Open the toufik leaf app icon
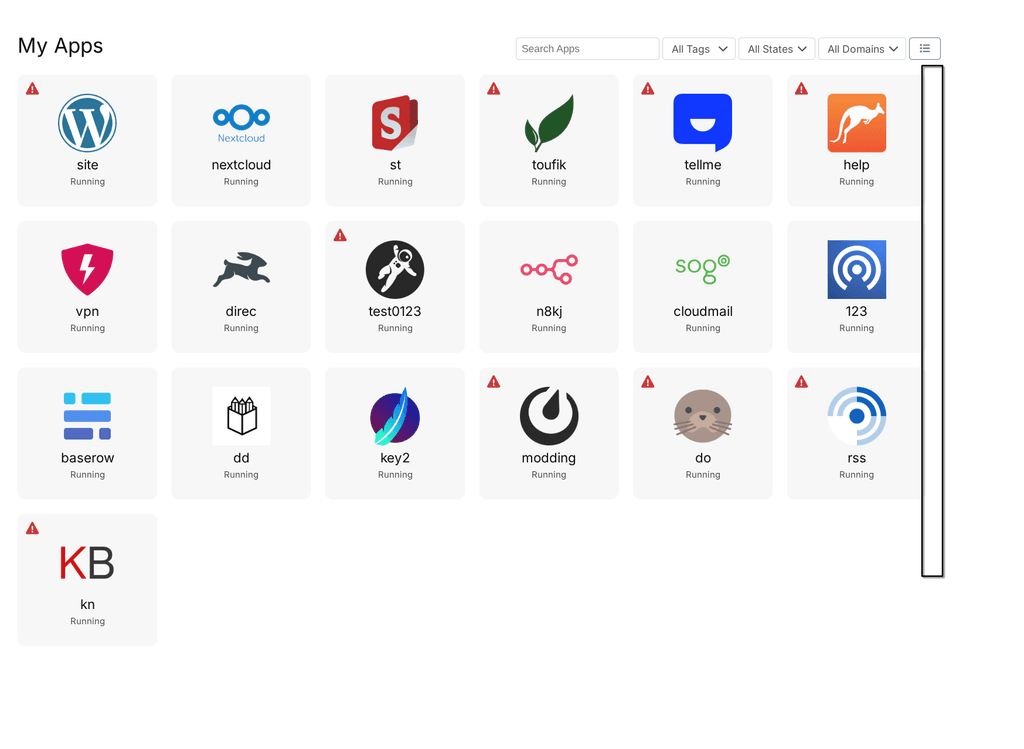The image size is (1024, 749). pos(549,123)
